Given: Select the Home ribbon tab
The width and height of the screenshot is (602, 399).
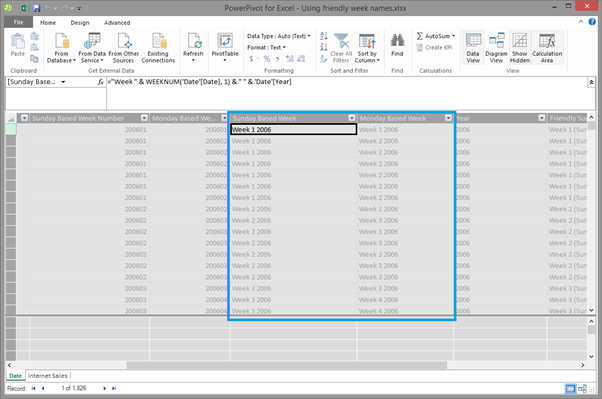Looking at the screenshot, I should (48, 23).
